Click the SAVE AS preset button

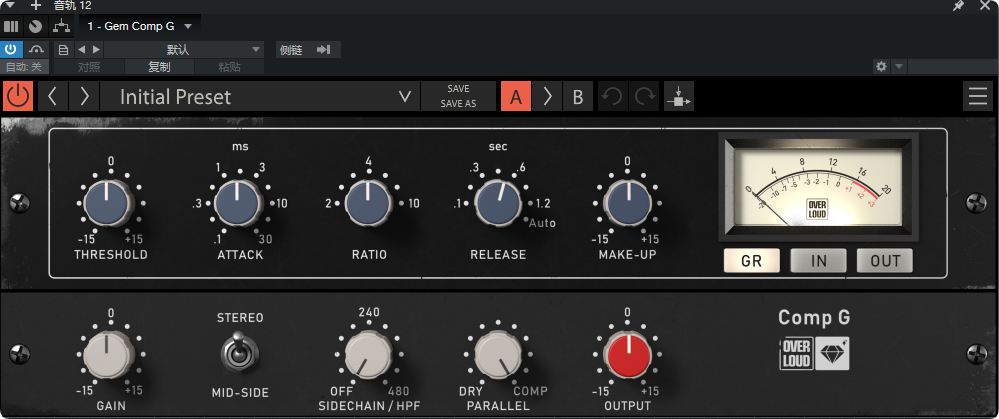click(x=458, y=104)
